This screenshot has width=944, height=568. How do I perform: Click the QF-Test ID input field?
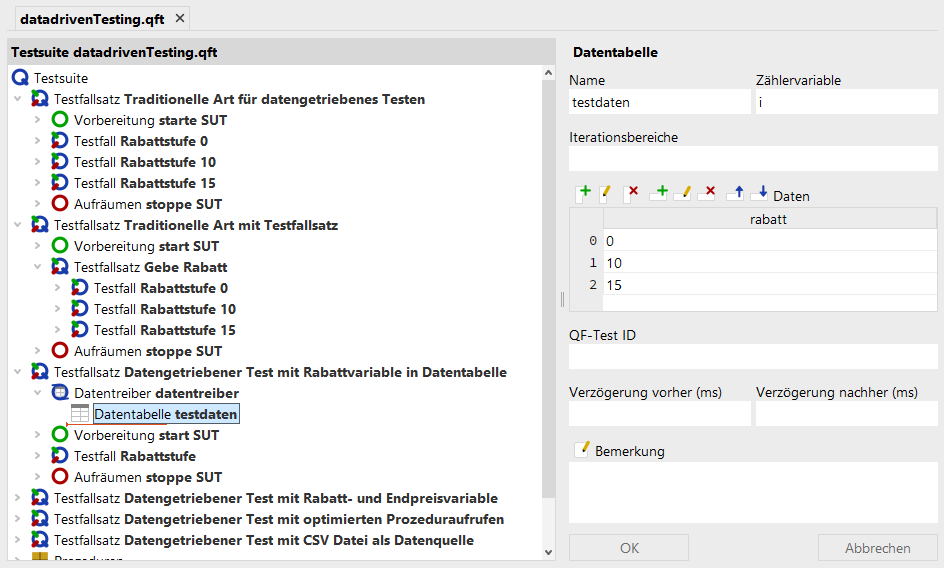tap(753, 357)
